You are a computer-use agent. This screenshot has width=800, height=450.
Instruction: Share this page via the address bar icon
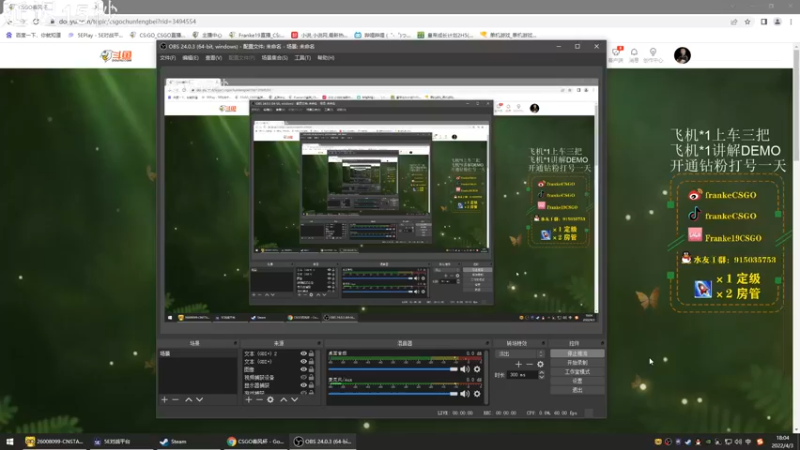(x=734, y=21)
